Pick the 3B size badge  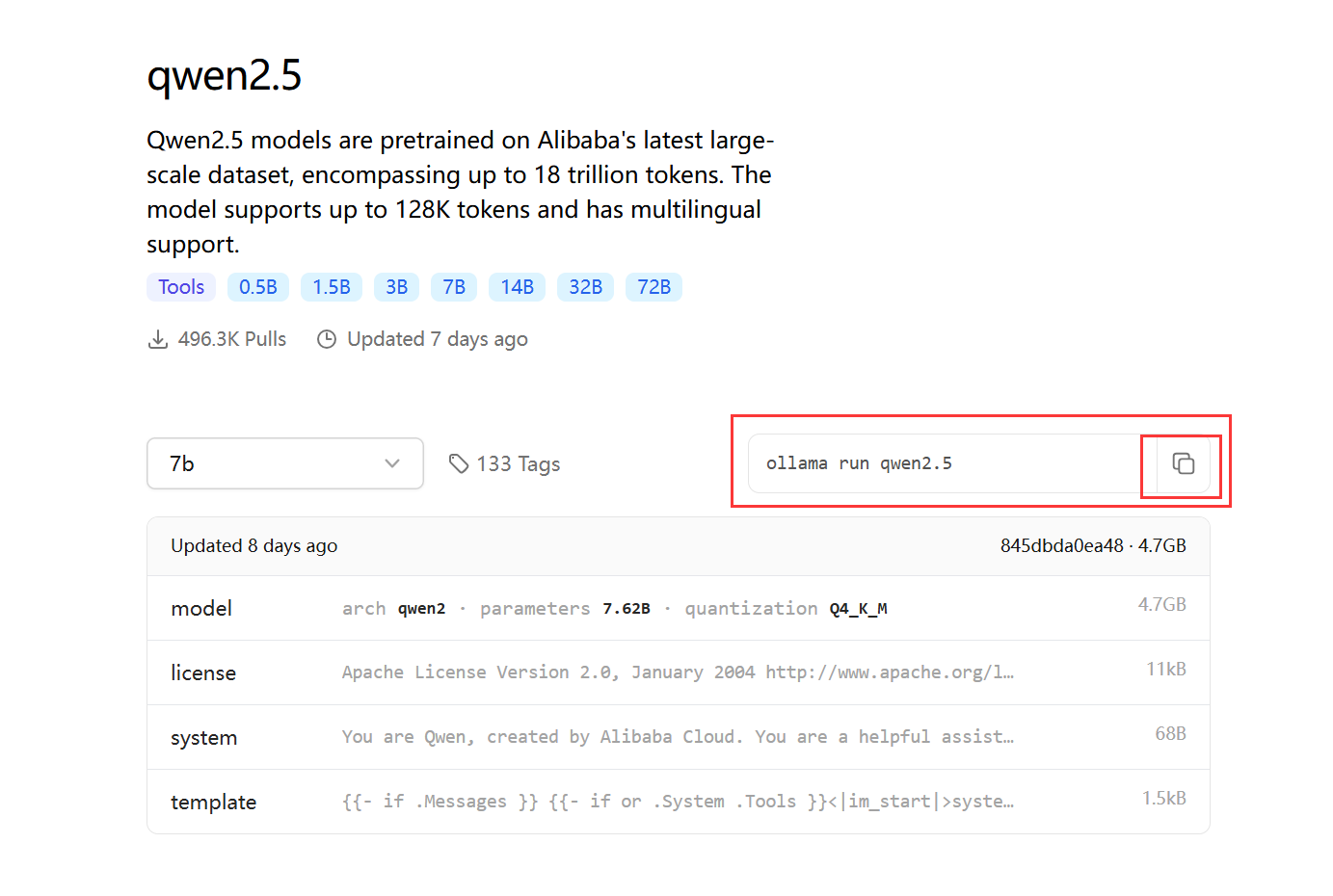coord(396,287)
